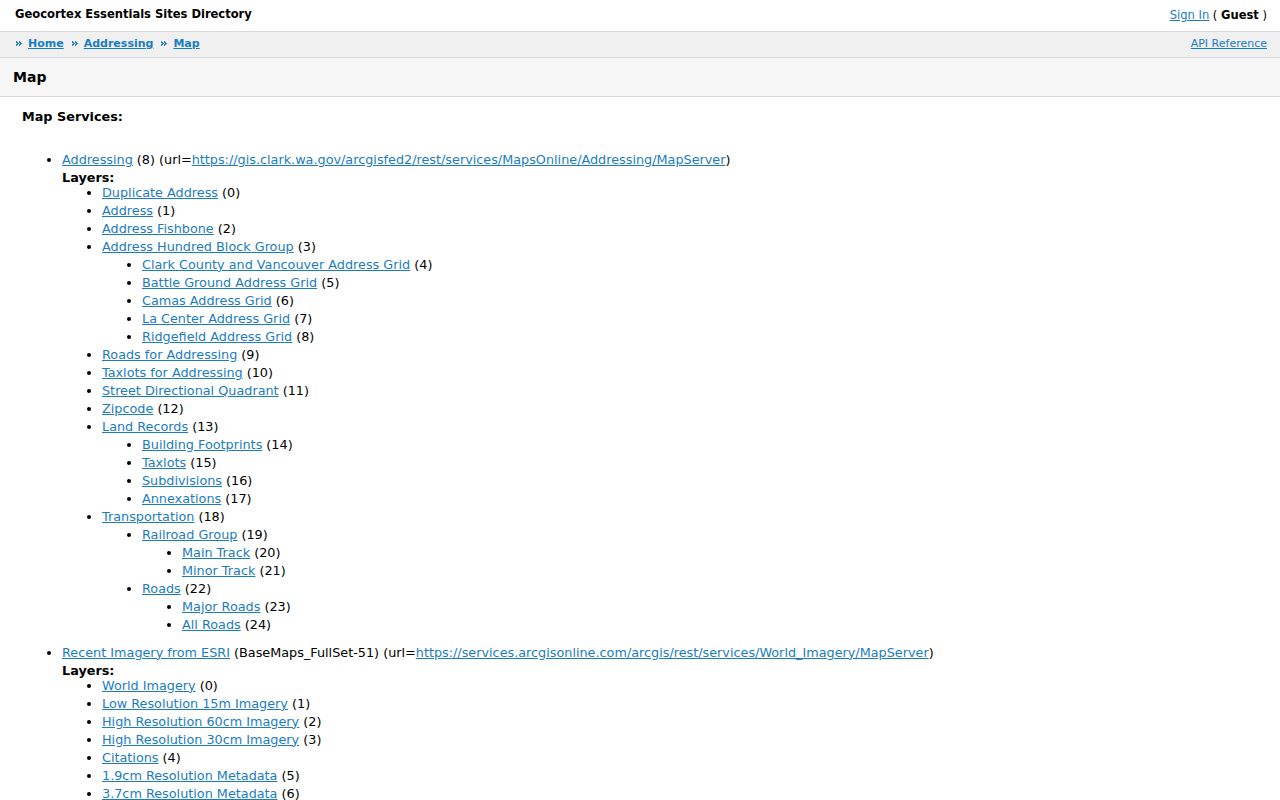
Task: Open the Addressing map service link
Action: 97,160
